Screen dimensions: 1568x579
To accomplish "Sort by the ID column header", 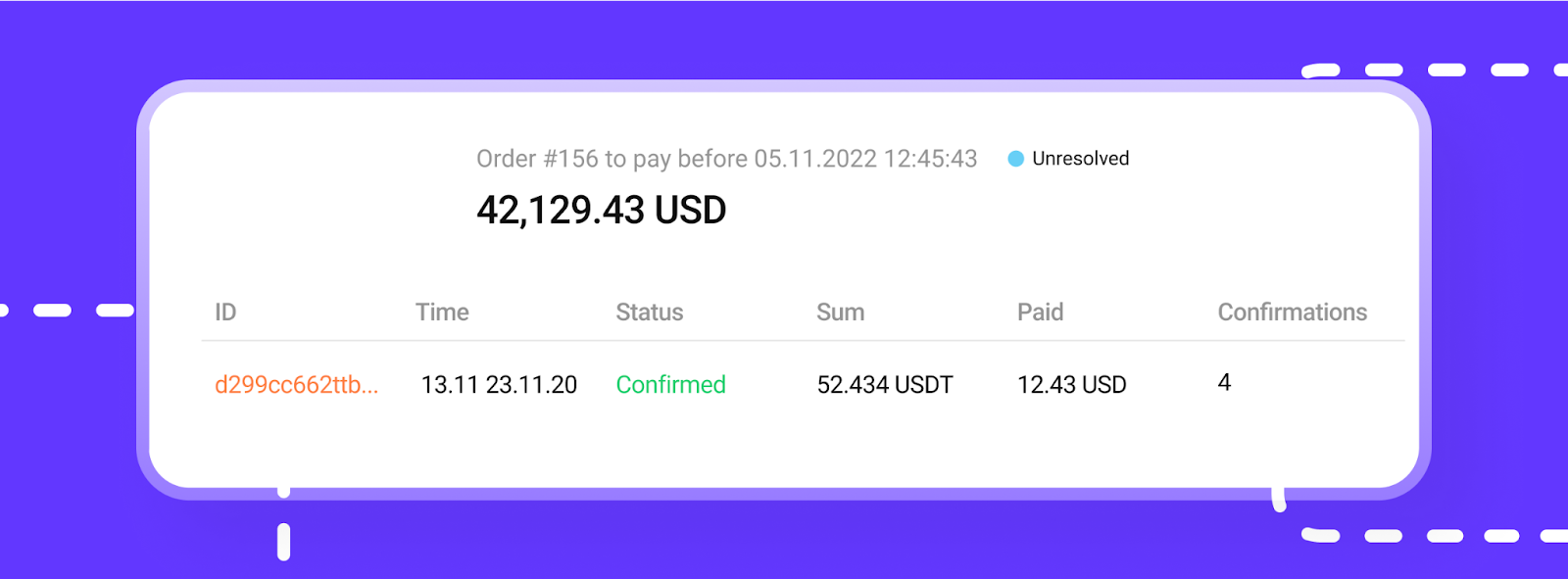I will 225,313.
